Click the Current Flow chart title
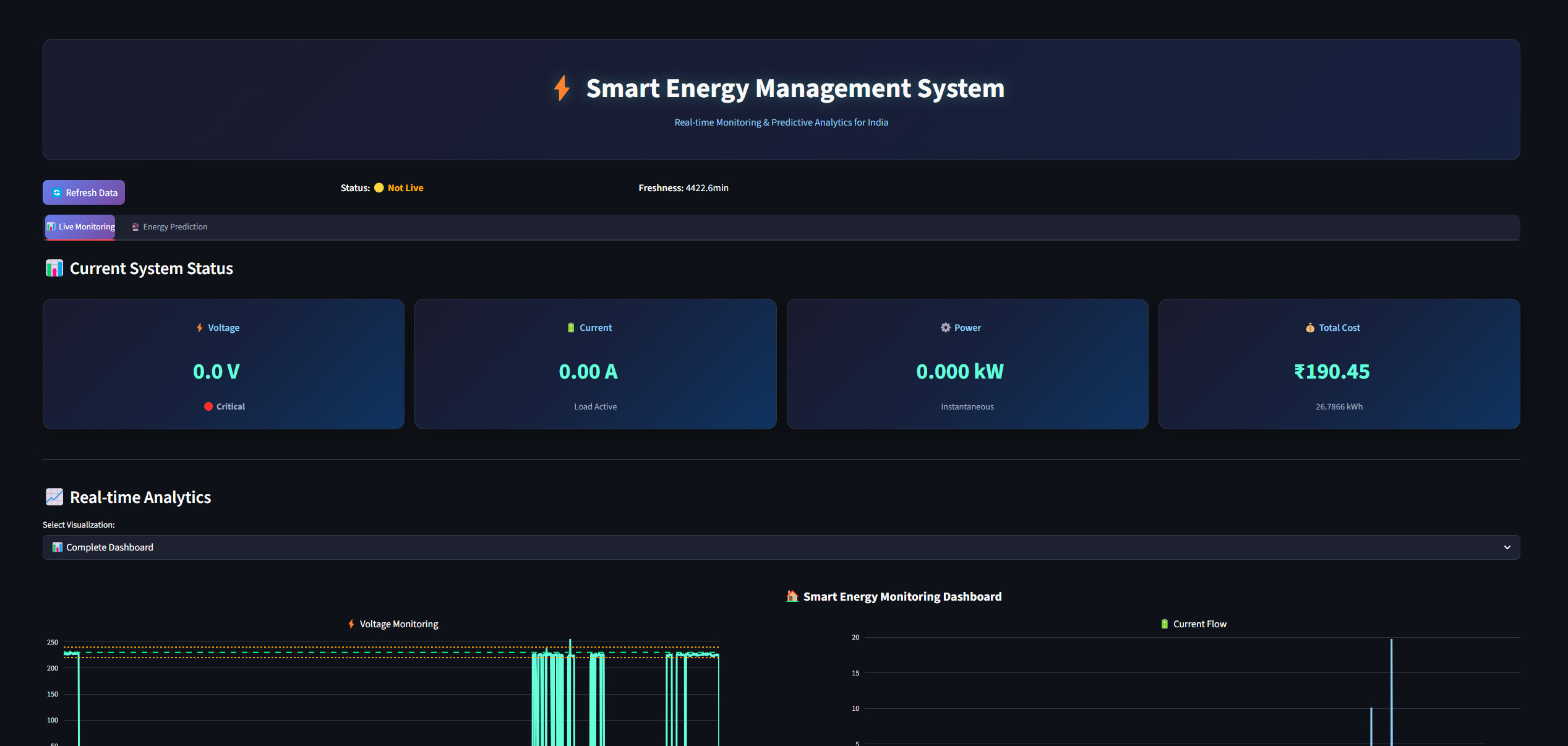The height and width of the screenshot is (746, 1568). (1200, 624)
